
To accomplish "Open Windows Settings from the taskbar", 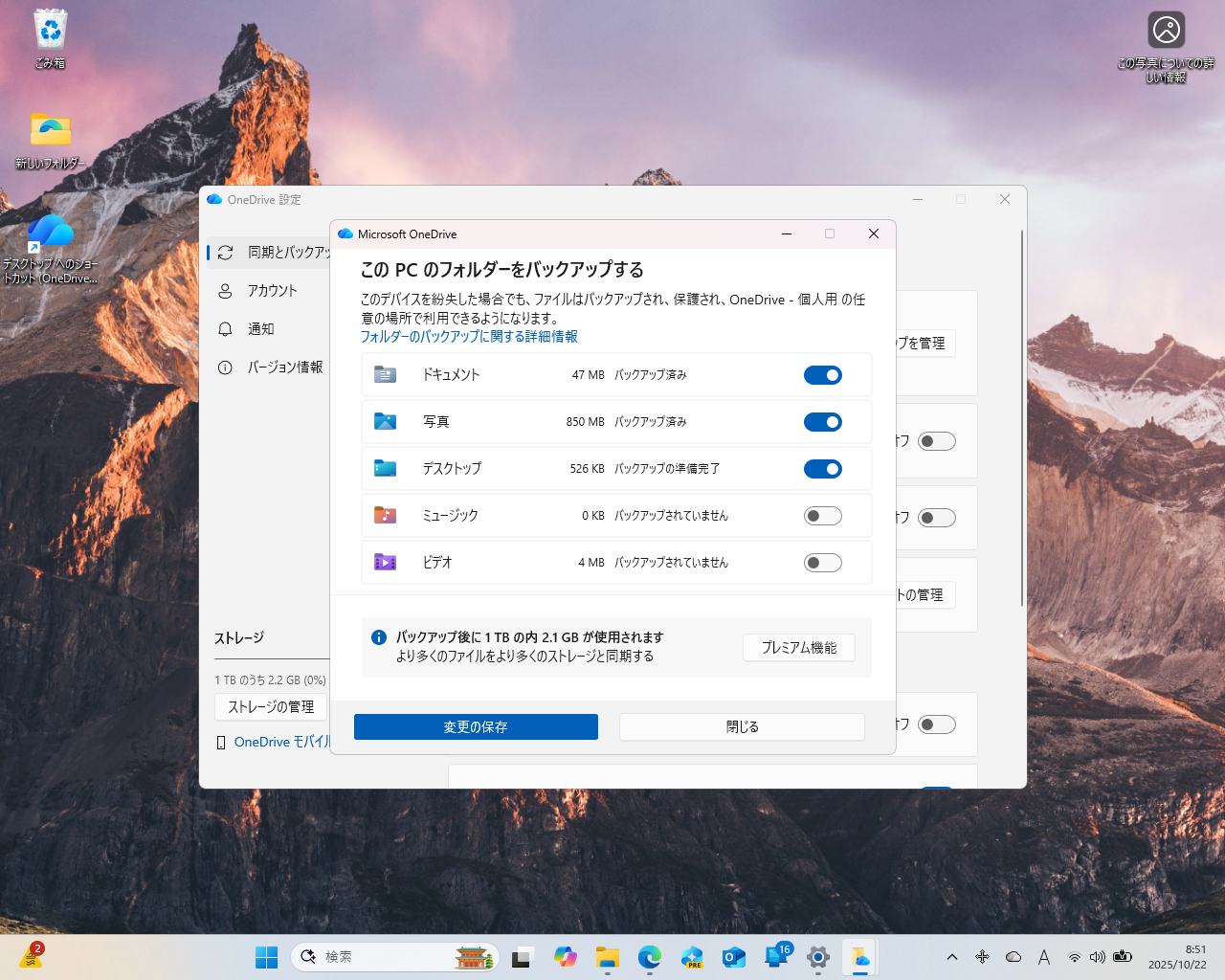I will tap(818, 957).
